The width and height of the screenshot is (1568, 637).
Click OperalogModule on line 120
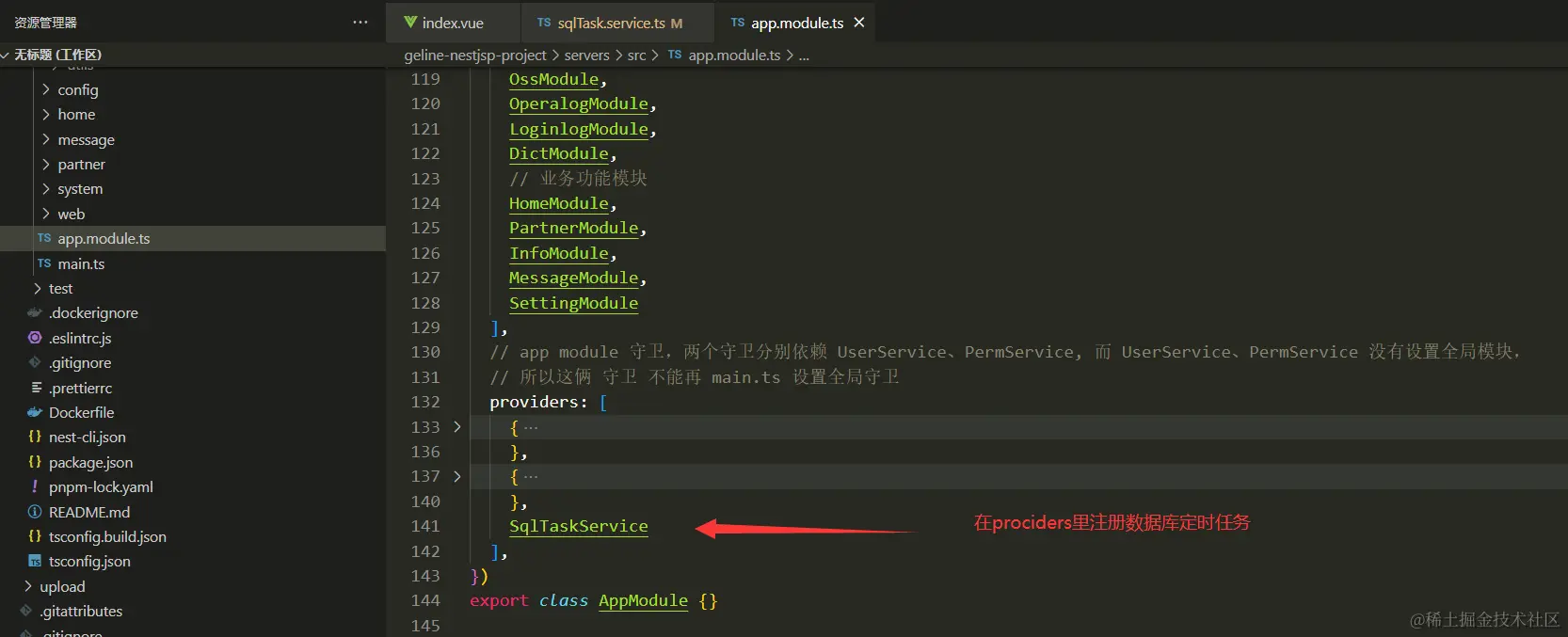[x=579, y=104]
